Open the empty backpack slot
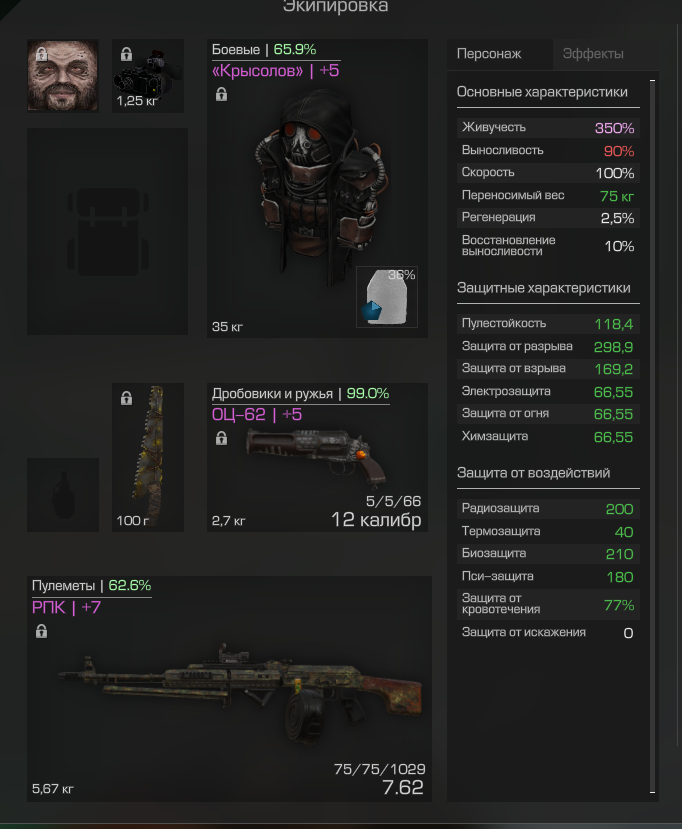682x829 pixels. pyautogui.click(x=107, y=231)
